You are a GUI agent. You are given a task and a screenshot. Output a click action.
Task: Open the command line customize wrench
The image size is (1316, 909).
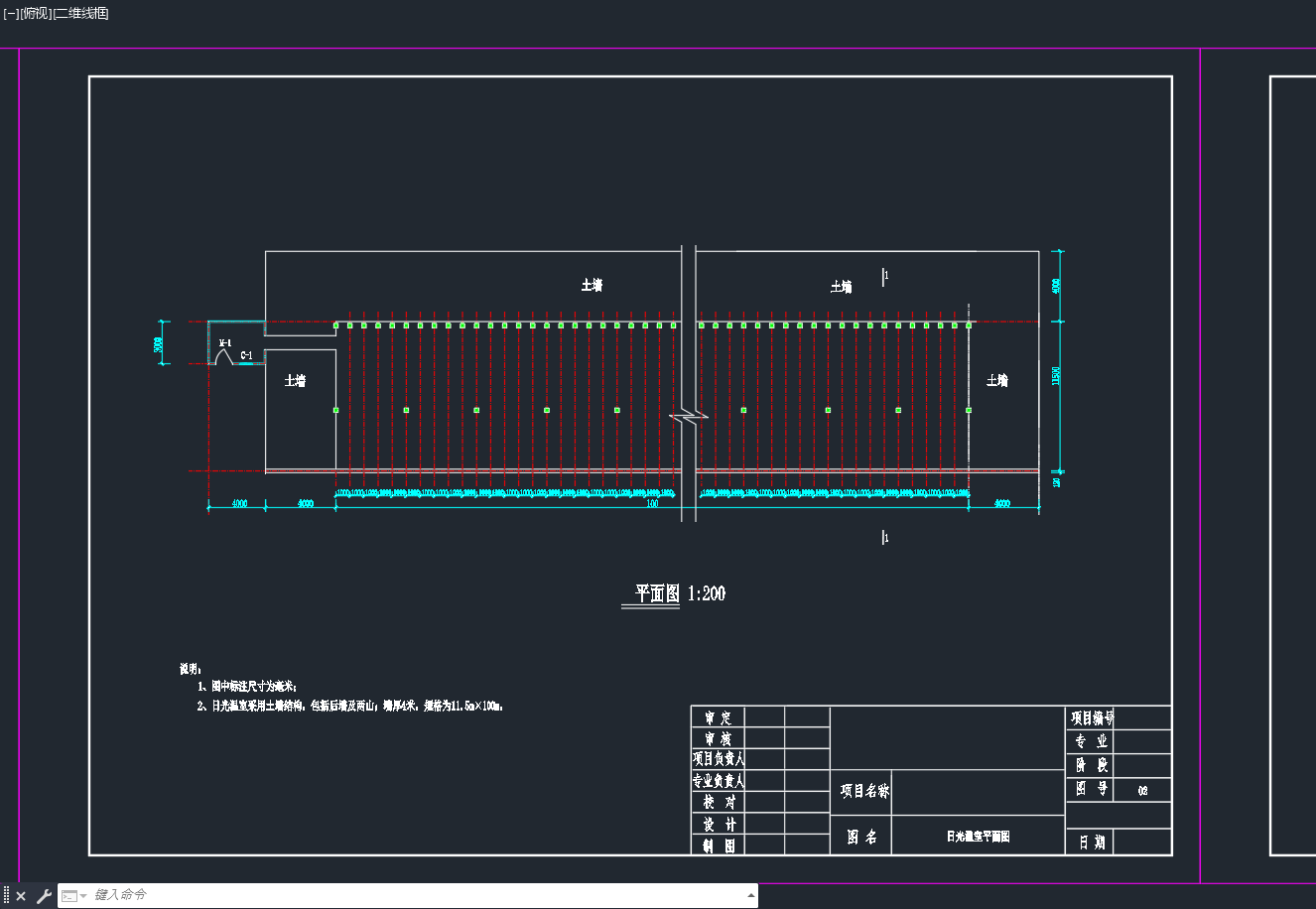tap(44, 896)
